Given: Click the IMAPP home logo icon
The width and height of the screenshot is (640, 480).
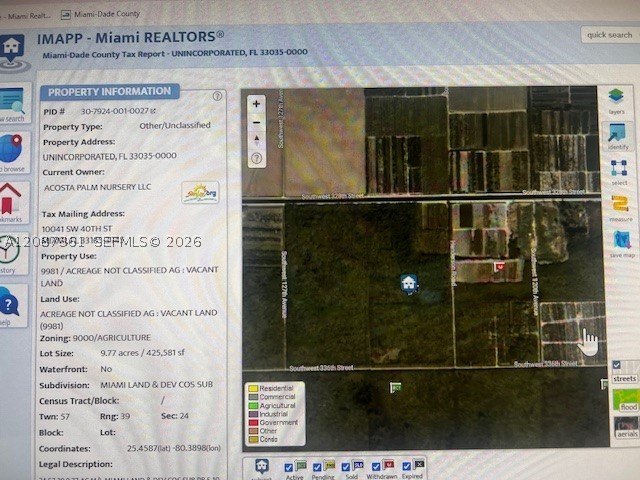Looking at the screenshot, I should click(x=12, y=52).
